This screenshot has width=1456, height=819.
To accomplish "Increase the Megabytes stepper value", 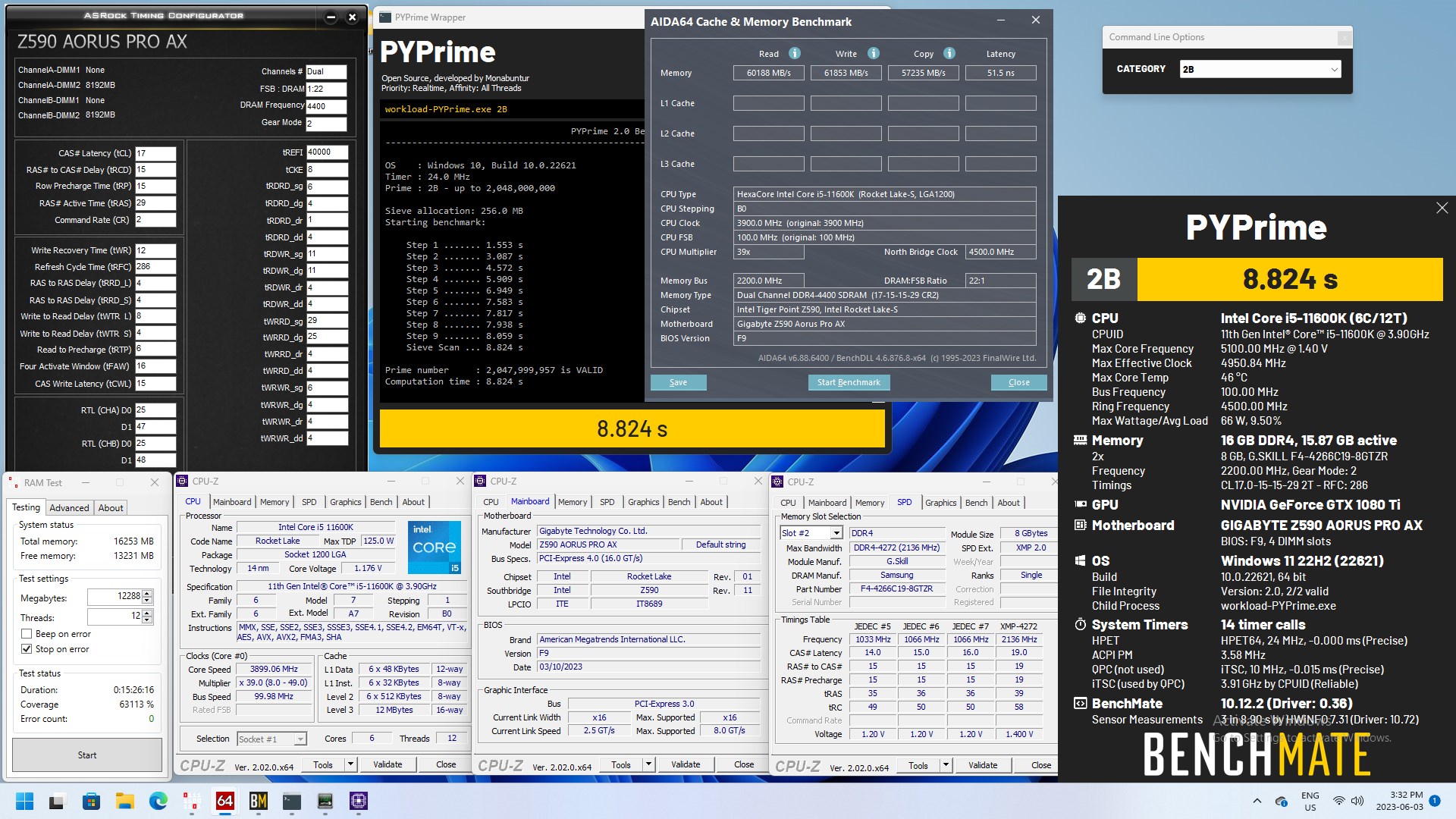I will (147, 593).
